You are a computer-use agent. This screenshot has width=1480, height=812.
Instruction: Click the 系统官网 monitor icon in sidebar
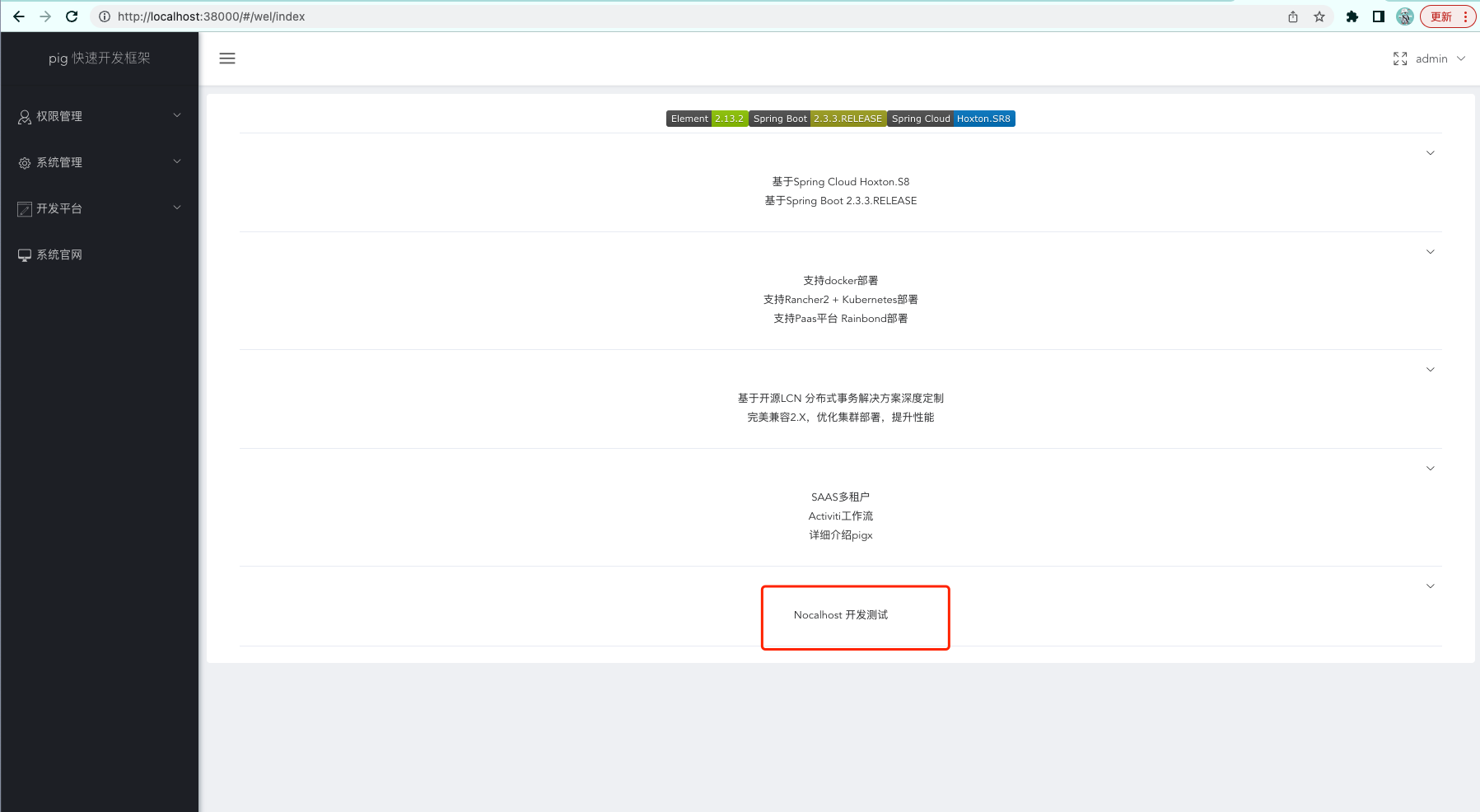tap(25, 255)
